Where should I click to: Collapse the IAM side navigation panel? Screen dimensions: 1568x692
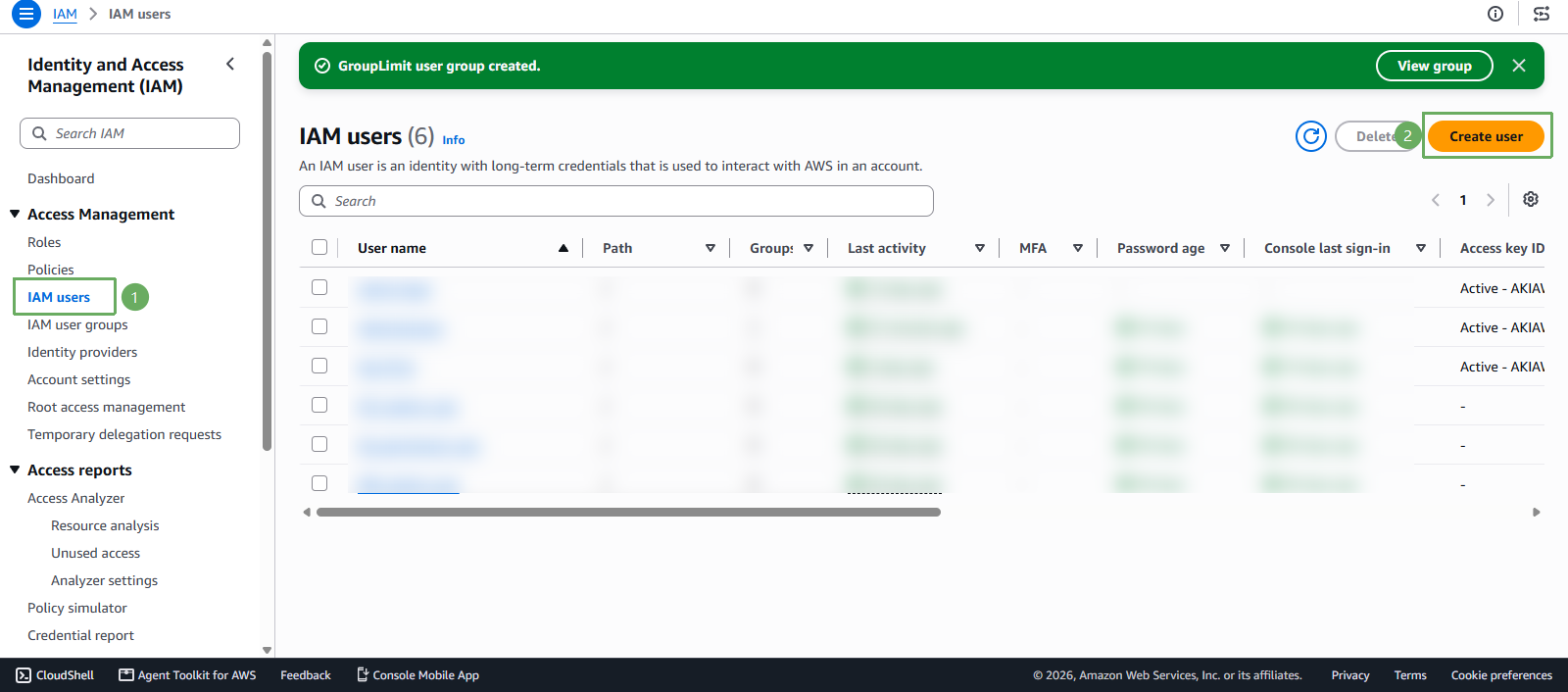[x=230, y=64]
